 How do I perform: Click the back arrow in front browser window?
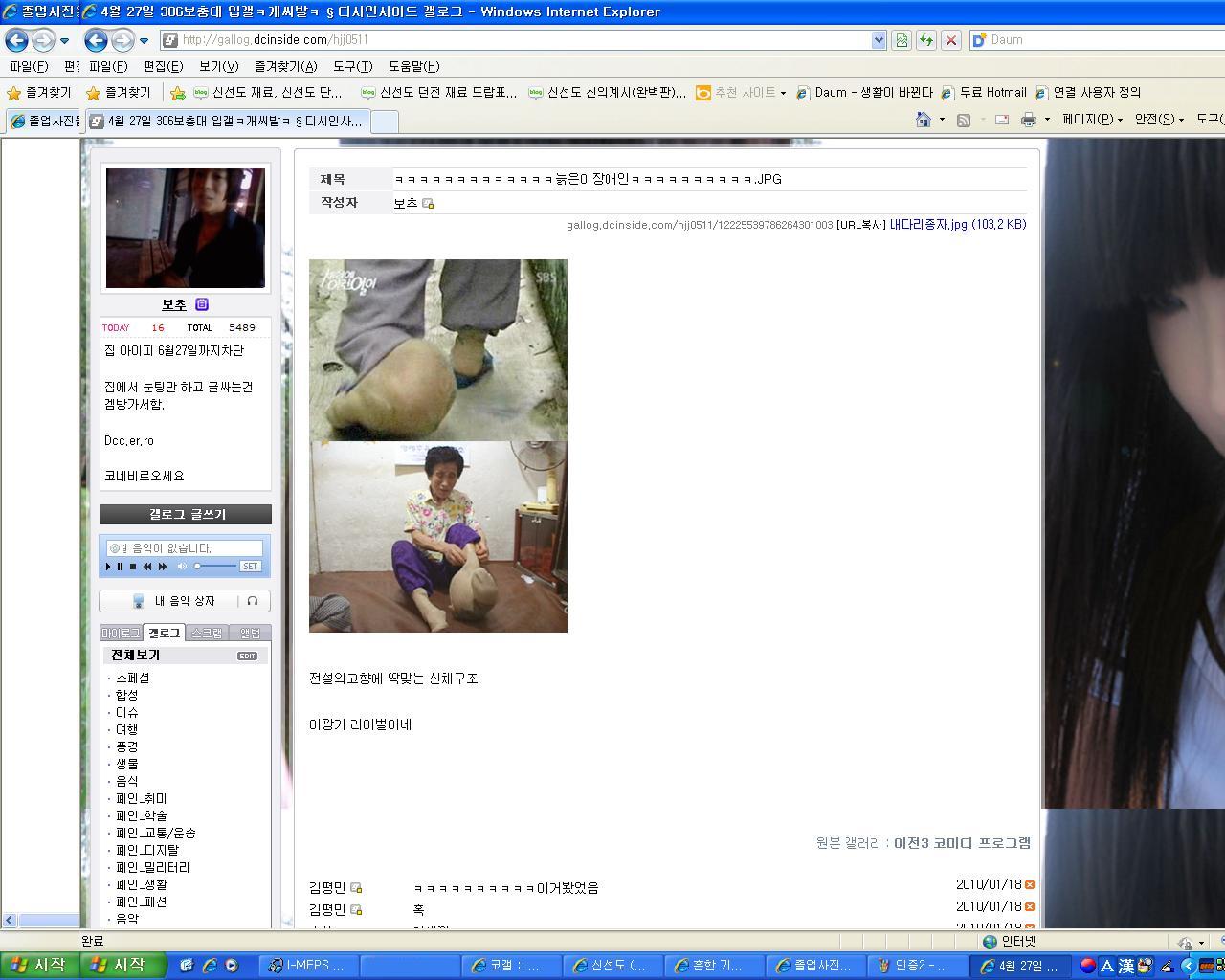pyautogui.click(x=95, y=40)
